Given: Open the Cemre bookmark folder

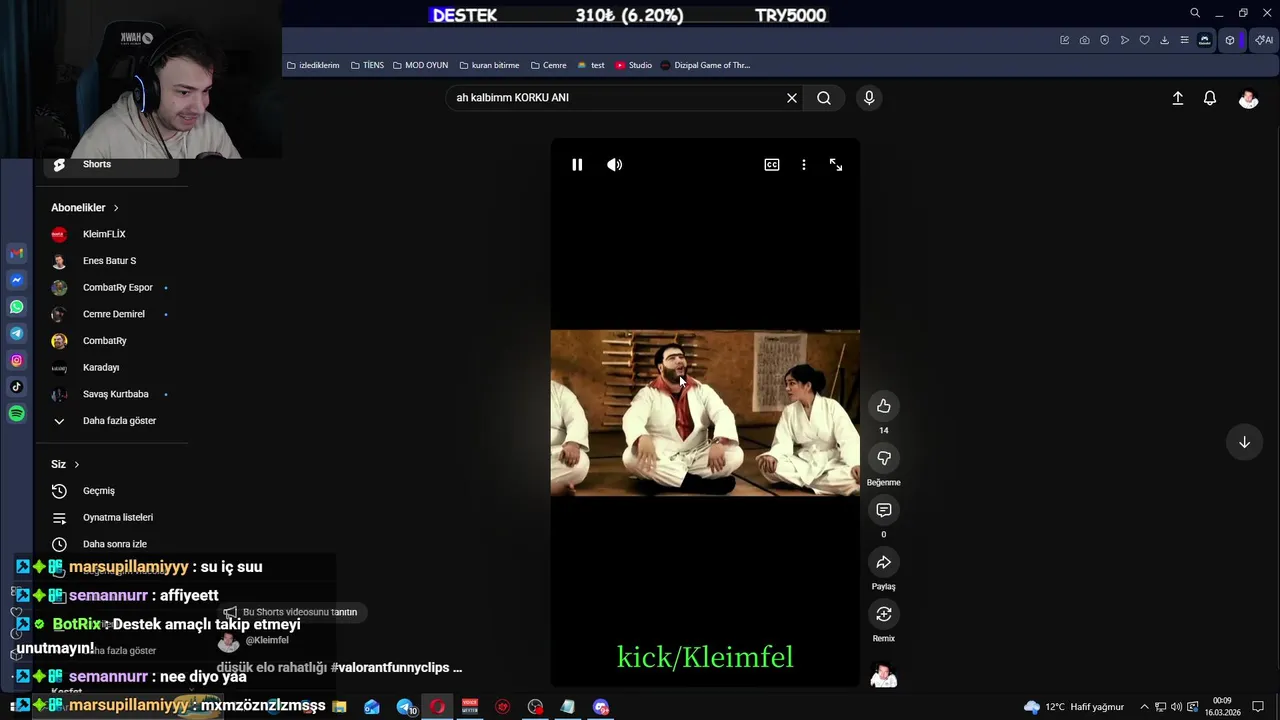Looking at the screenshot, I should (548, 65).
